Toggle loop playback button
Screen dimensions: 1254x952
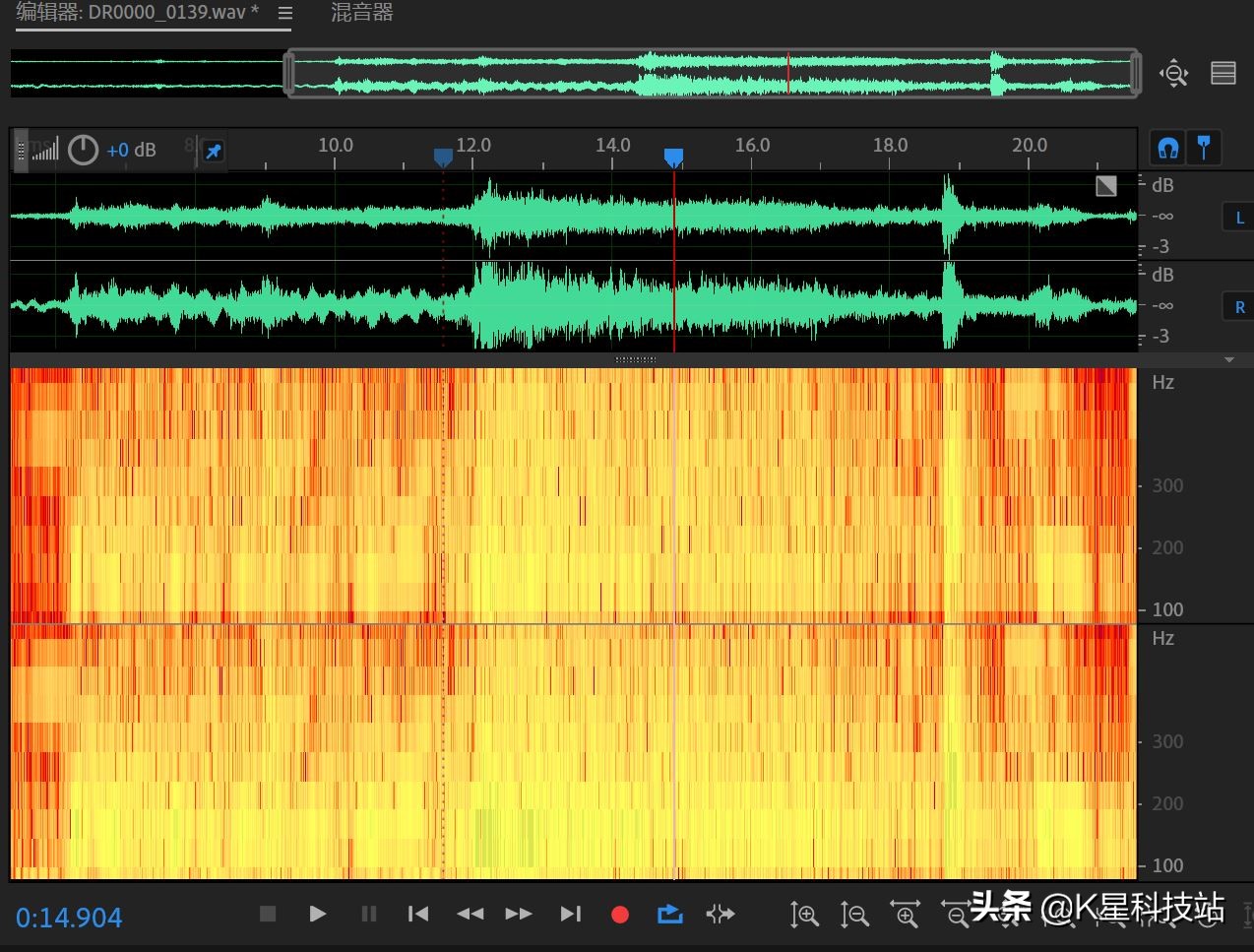670,915
